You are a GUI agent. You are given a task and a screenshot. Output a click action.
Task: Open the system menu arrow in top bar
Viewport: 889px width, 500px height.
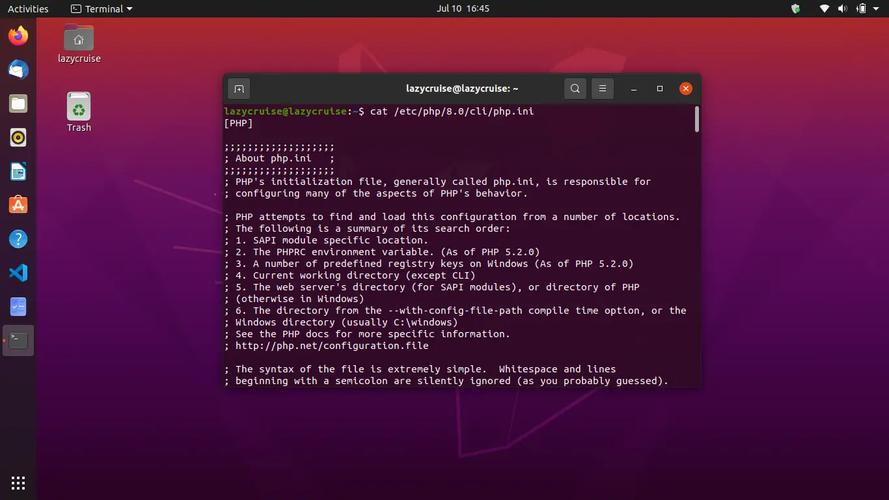click(876, 9)
